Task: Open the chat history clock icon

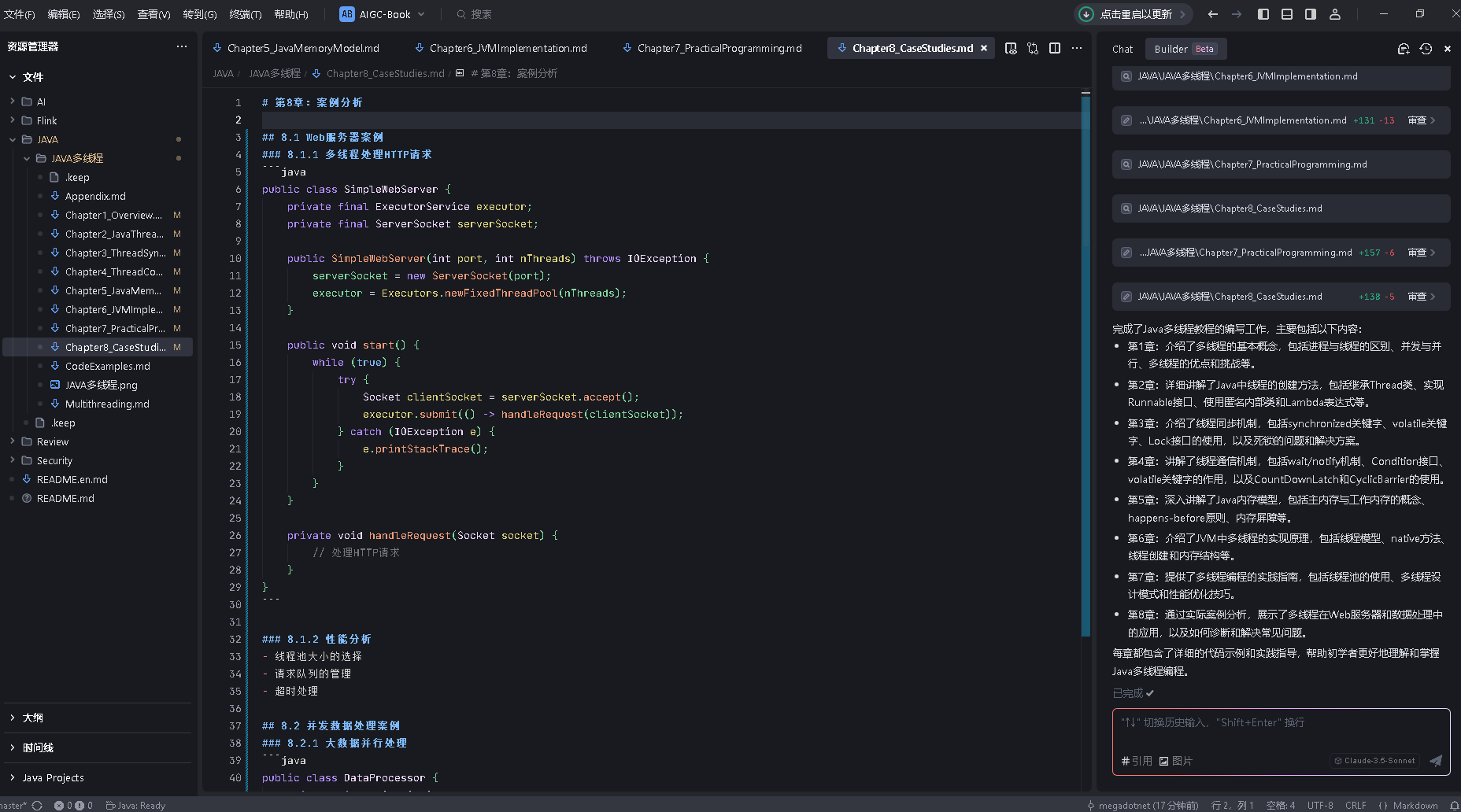Action: (1426, 49)
